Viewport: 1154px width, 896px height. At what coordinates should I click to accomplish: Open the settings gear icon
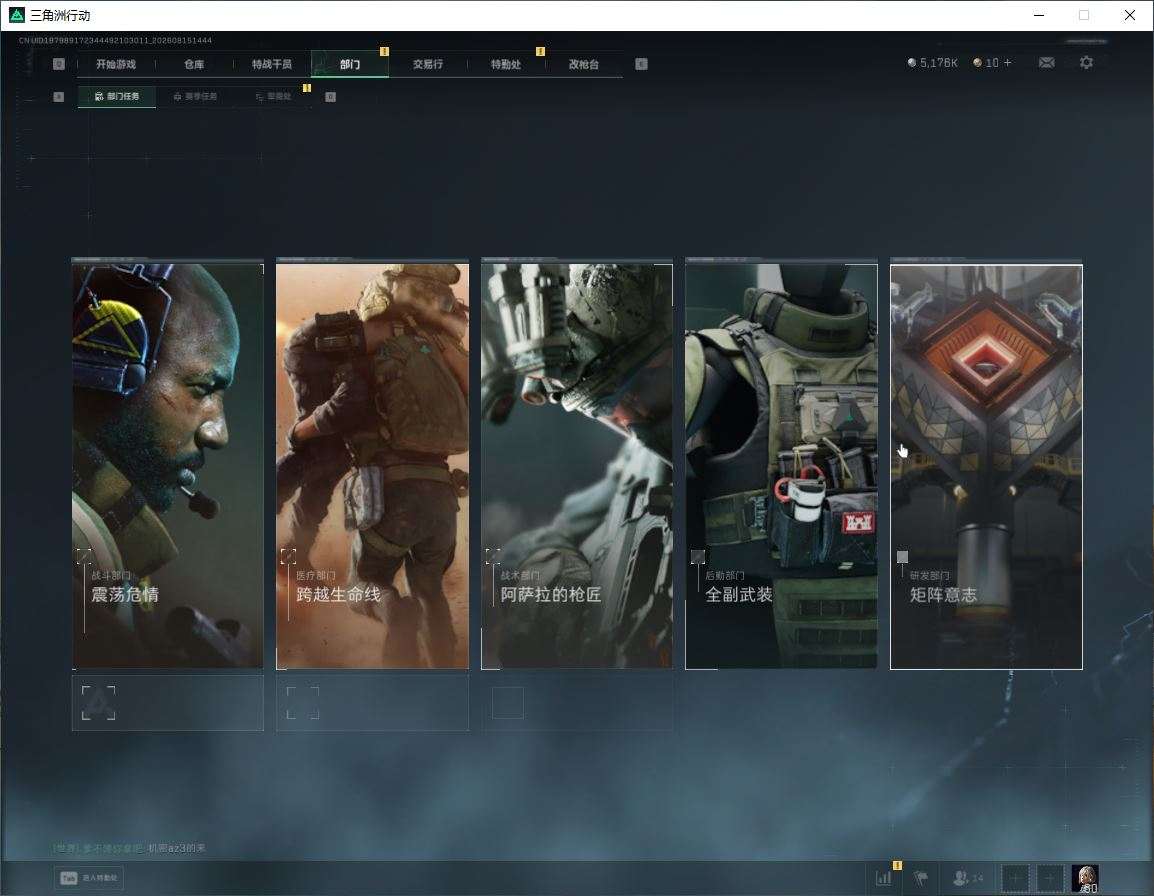pyautogui.click(x=1086, y=63)
